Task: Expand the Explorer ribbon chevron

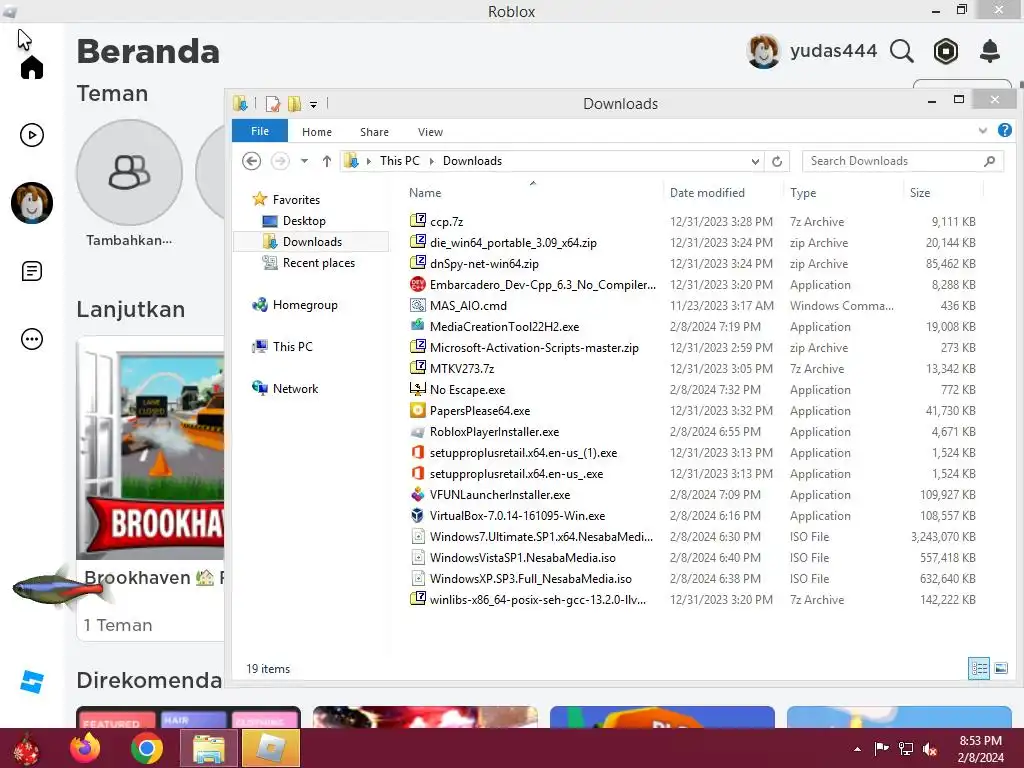Action: coord(983,131)
